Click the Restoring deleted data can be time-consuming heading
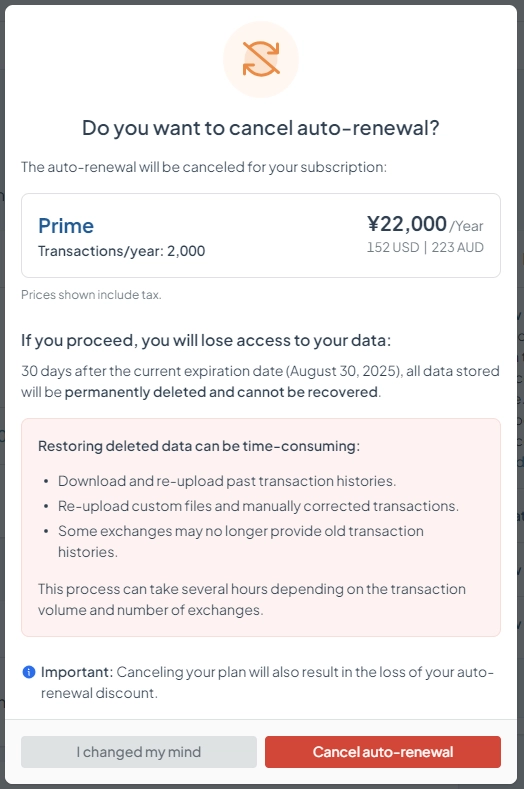 199,446
